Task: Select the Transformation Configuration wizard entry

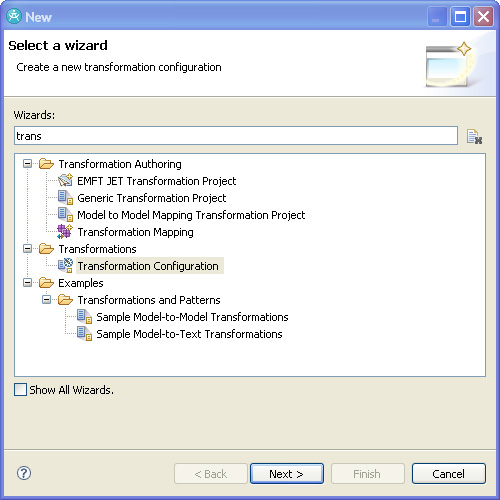Action: 148,266
